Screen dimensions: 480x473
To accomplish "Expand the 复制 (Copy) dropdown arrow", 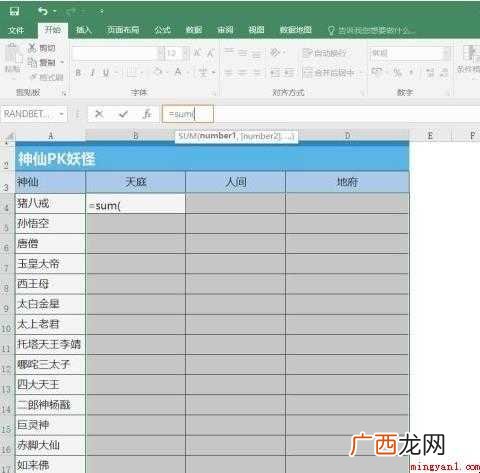I will [x=62, y=62].
